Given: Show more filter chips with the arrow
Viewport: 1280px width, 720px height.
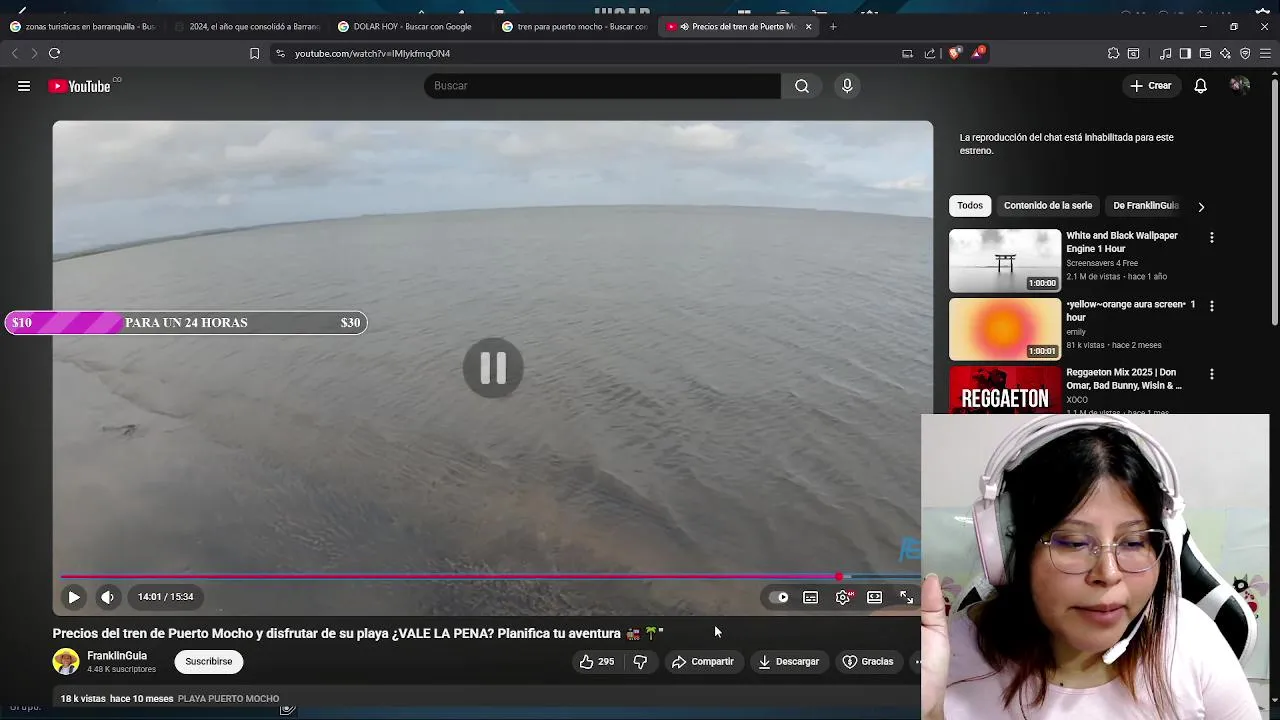Looking at the screenshot, I should (x=1201, y=207).
